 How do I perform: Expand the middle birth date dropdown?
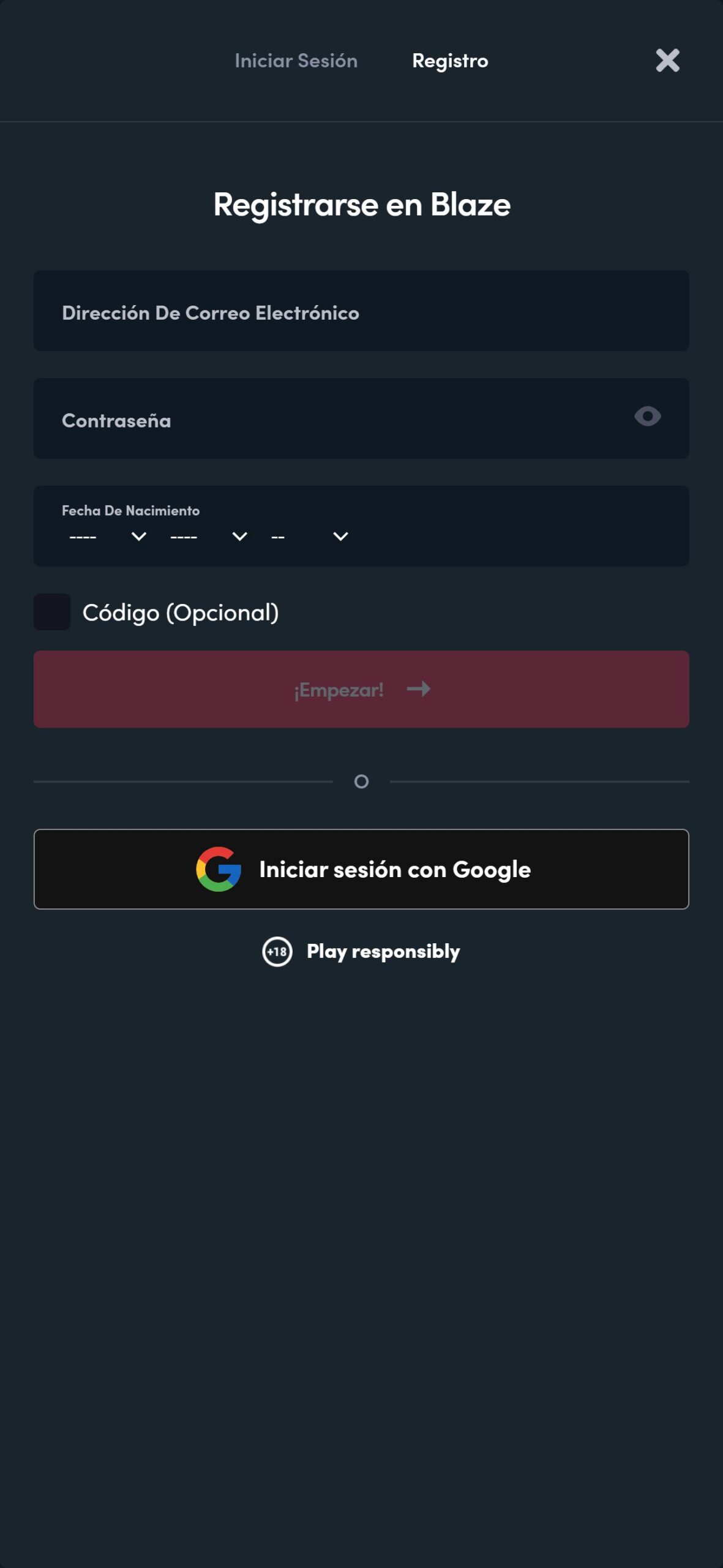208,537
